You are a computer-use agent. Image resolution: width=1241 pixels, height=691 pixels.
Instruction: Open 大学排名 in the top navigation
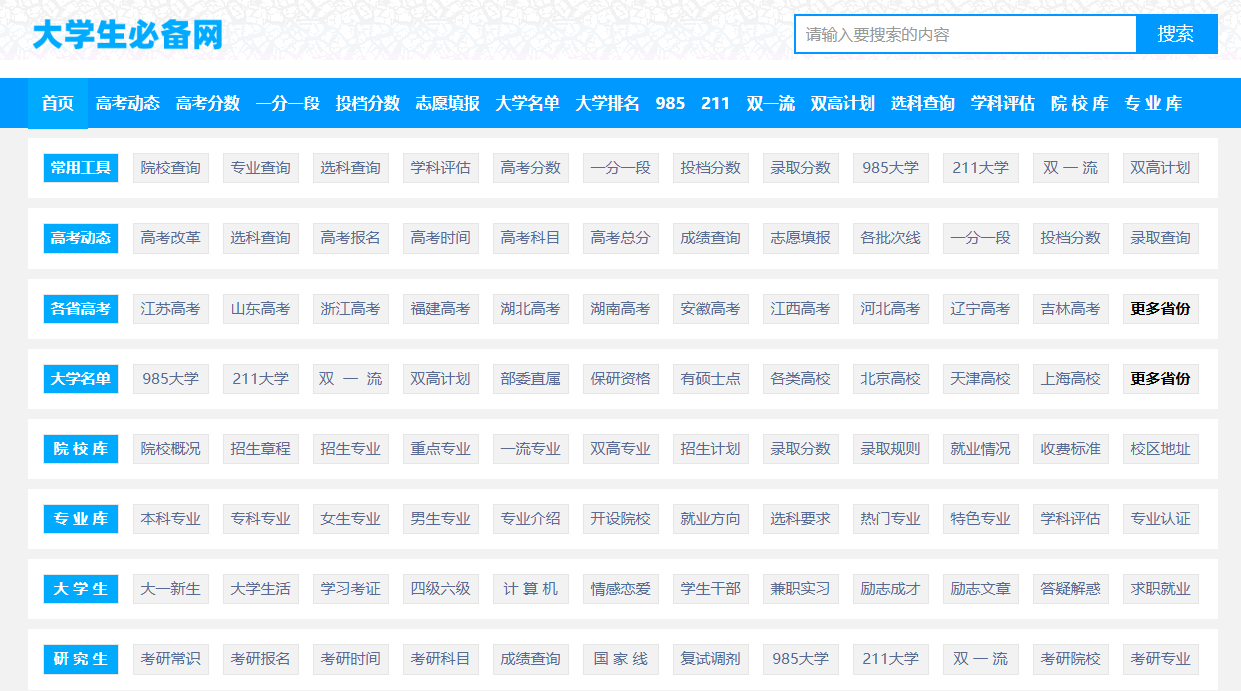tap(607, 103)
